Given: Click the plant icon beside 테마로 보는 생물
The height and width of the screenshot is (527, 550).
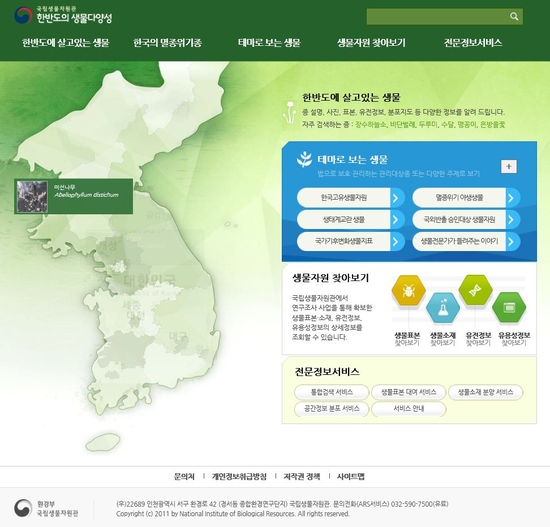Looking at the screenshot, I should [304, 159].
